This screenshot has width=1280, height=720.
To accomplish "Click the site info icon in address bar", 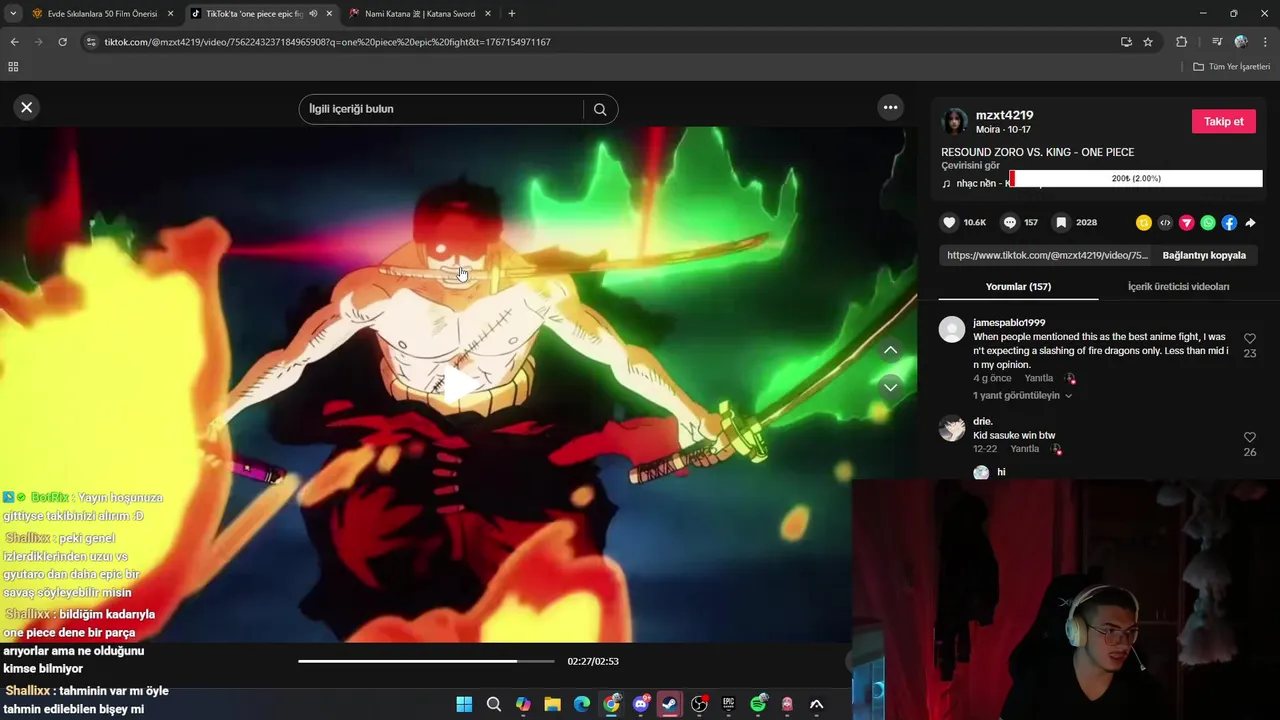I will click(91, 42).
